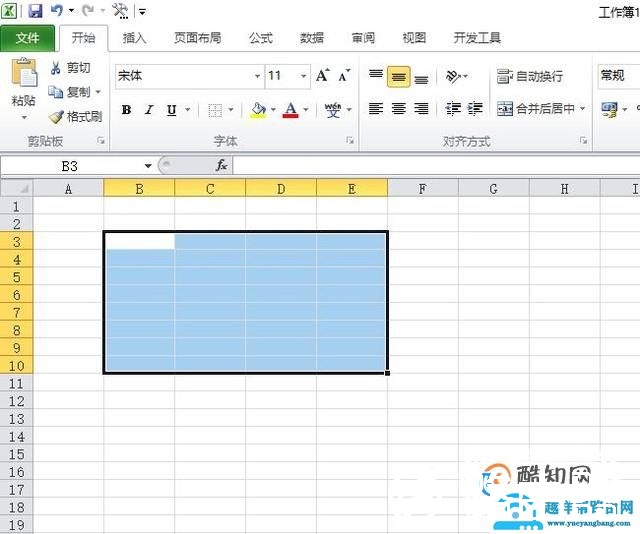
Task: Click inside the formula bar
Action: coord(436,166)
